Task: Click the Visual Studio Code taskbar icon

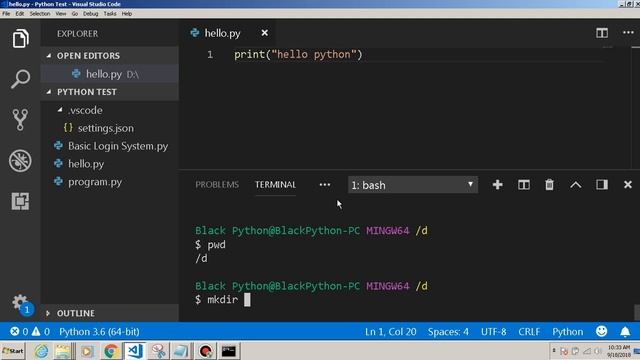Action: click(135, 351)
